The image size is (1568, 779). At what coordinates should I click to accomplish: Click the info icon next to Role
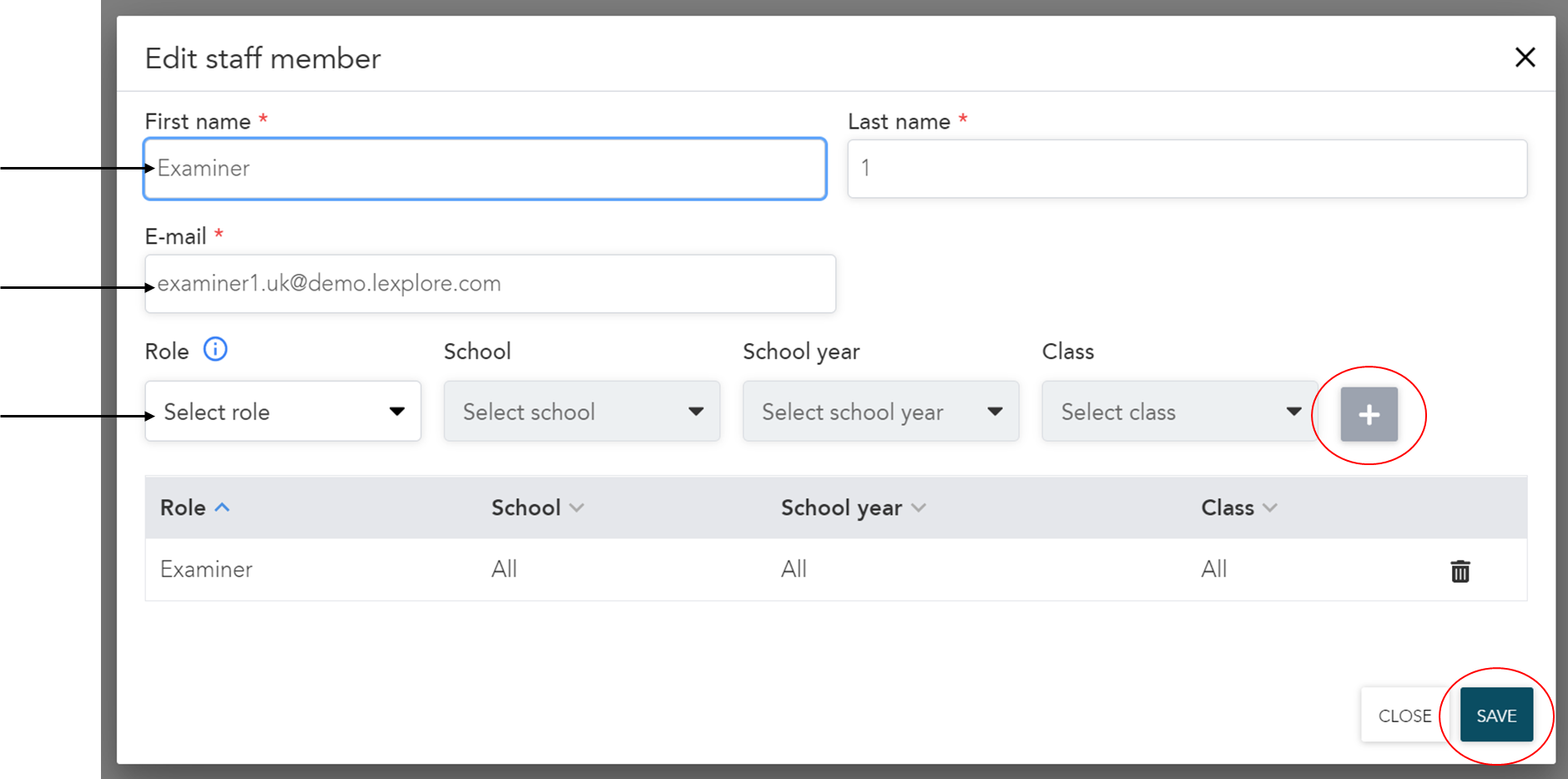[215, 349]
